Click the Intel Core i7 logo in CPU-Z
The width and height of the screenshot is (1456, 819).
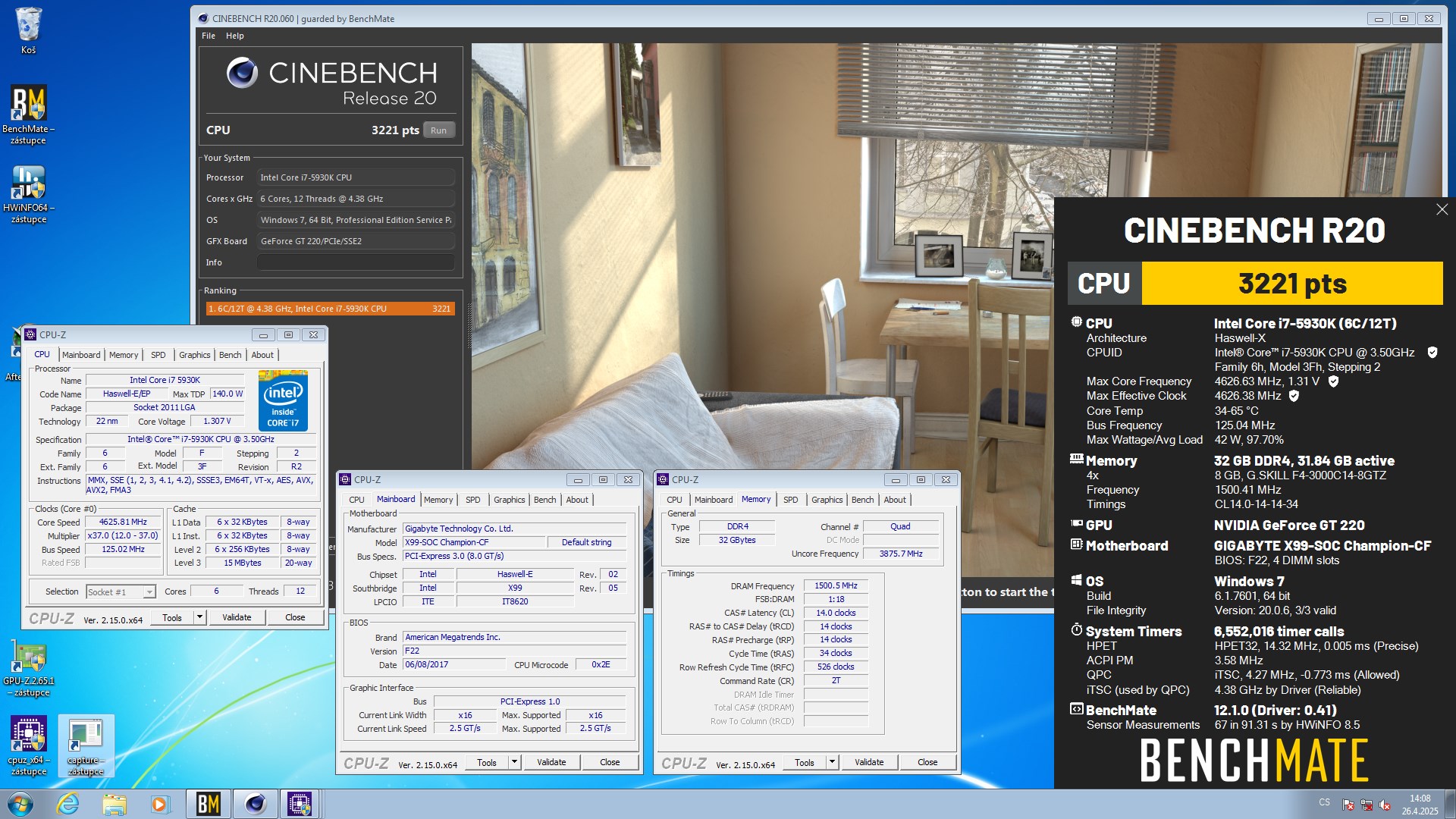(283, 400)
